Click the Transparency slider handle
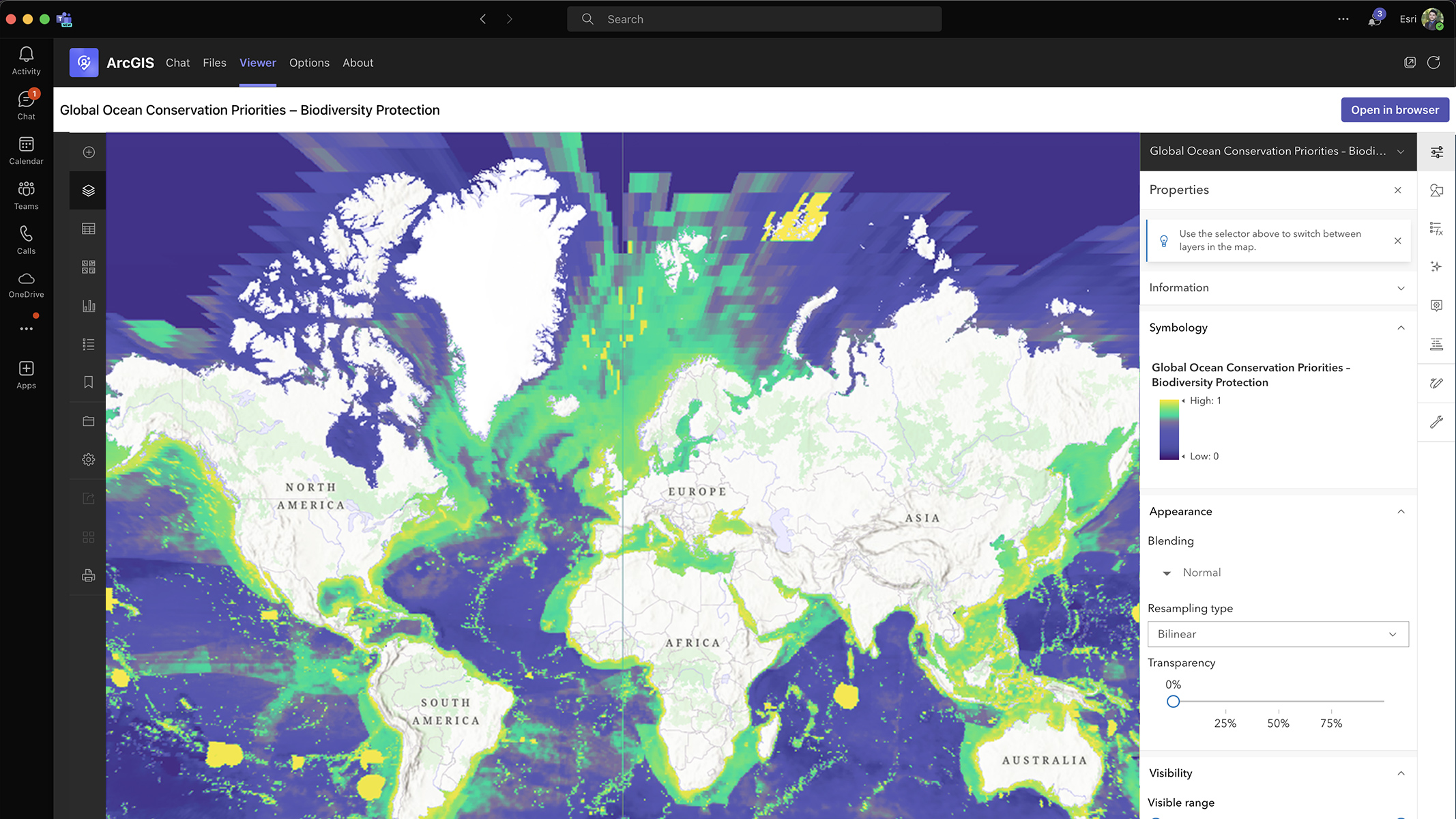Viewport: 1456px width, 819px height. coord(1173,702)
